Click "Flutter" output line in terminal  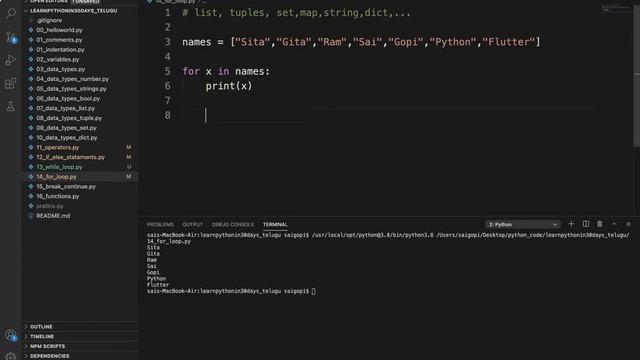click(x=158, y=285)
